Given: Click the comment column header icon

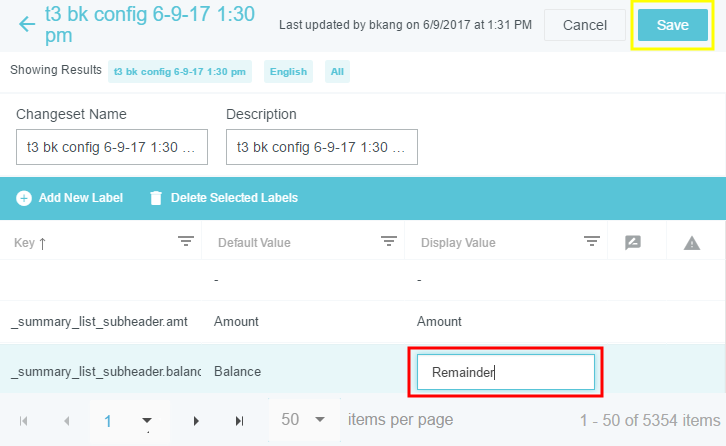Looking at the screenshot, I should [x=632, y=242].
